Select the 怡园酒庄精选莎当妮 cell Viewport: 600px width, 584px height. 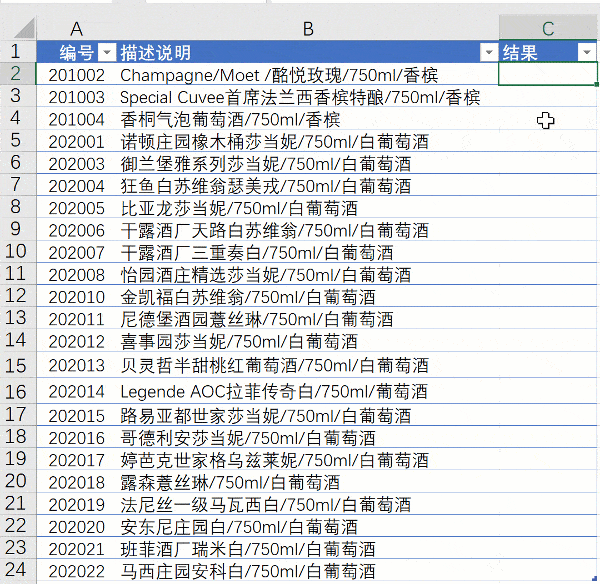pyautogui.click(x=308, y=274)
